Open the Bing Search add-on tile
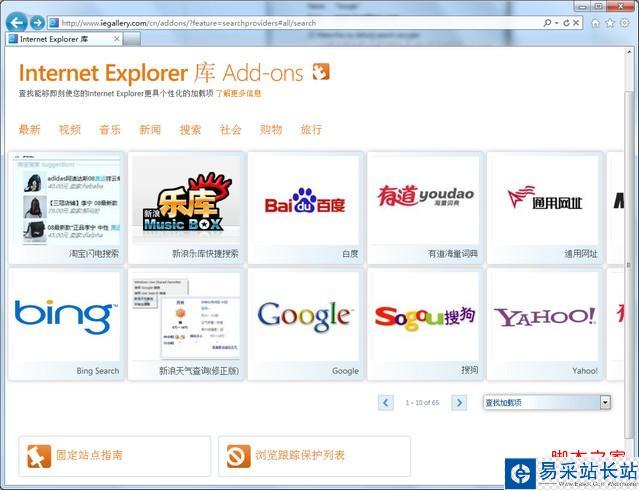This screenshot has height=490, width=639. (66, 324)
